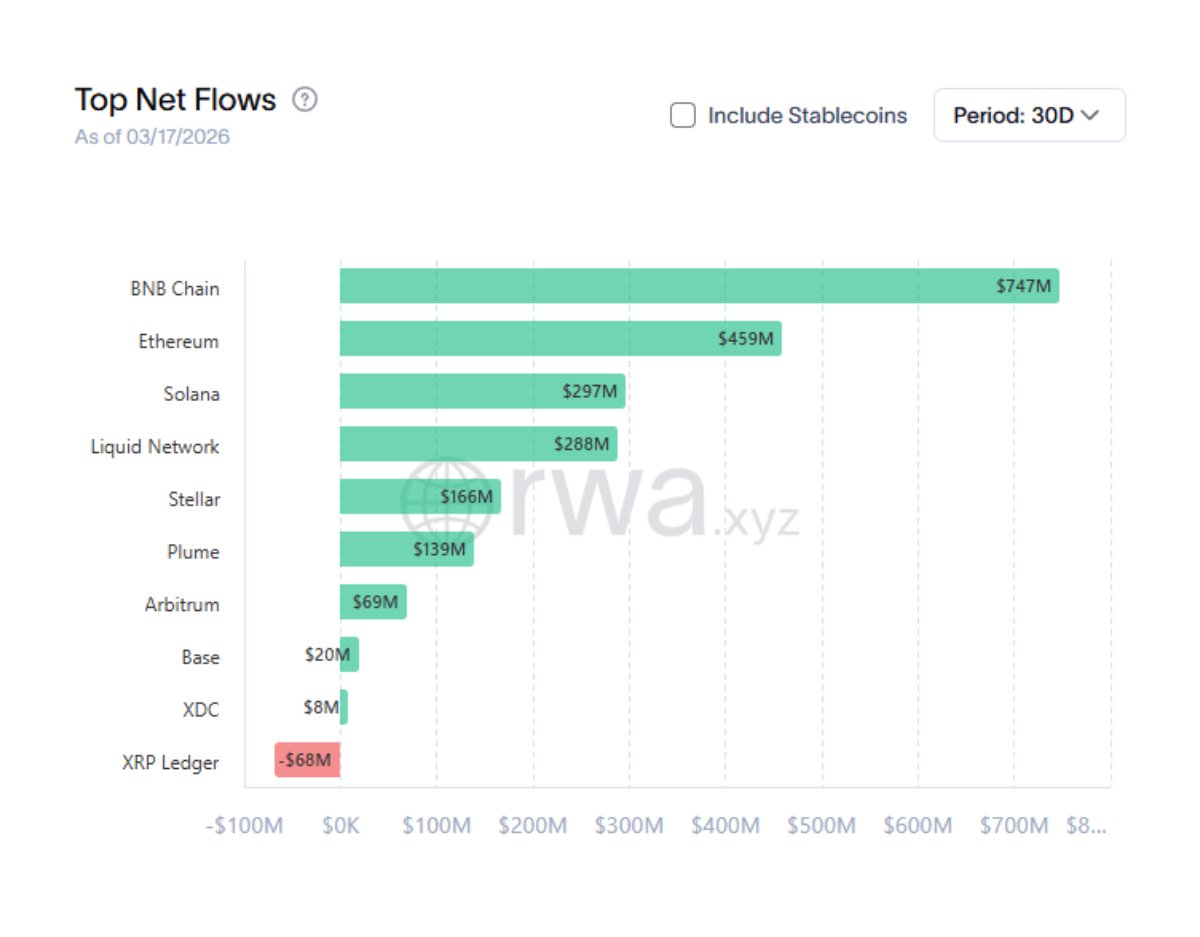The image size is (1200, 937).
Task: Select the Plume $139M bar
Action: (407, 549)
